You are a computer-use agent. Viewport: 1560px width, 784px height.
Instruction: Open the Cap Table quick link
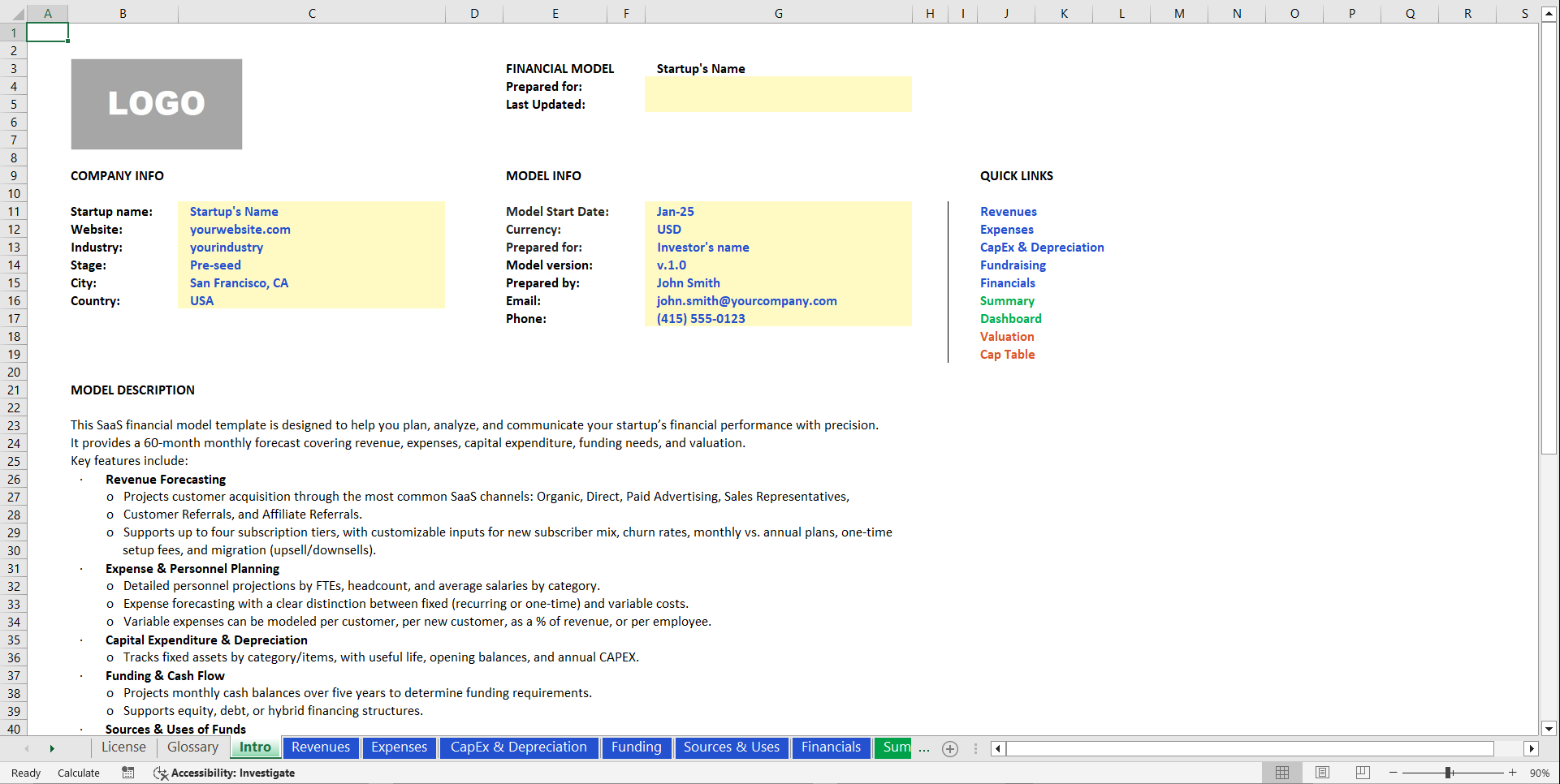click(1007, 354)
